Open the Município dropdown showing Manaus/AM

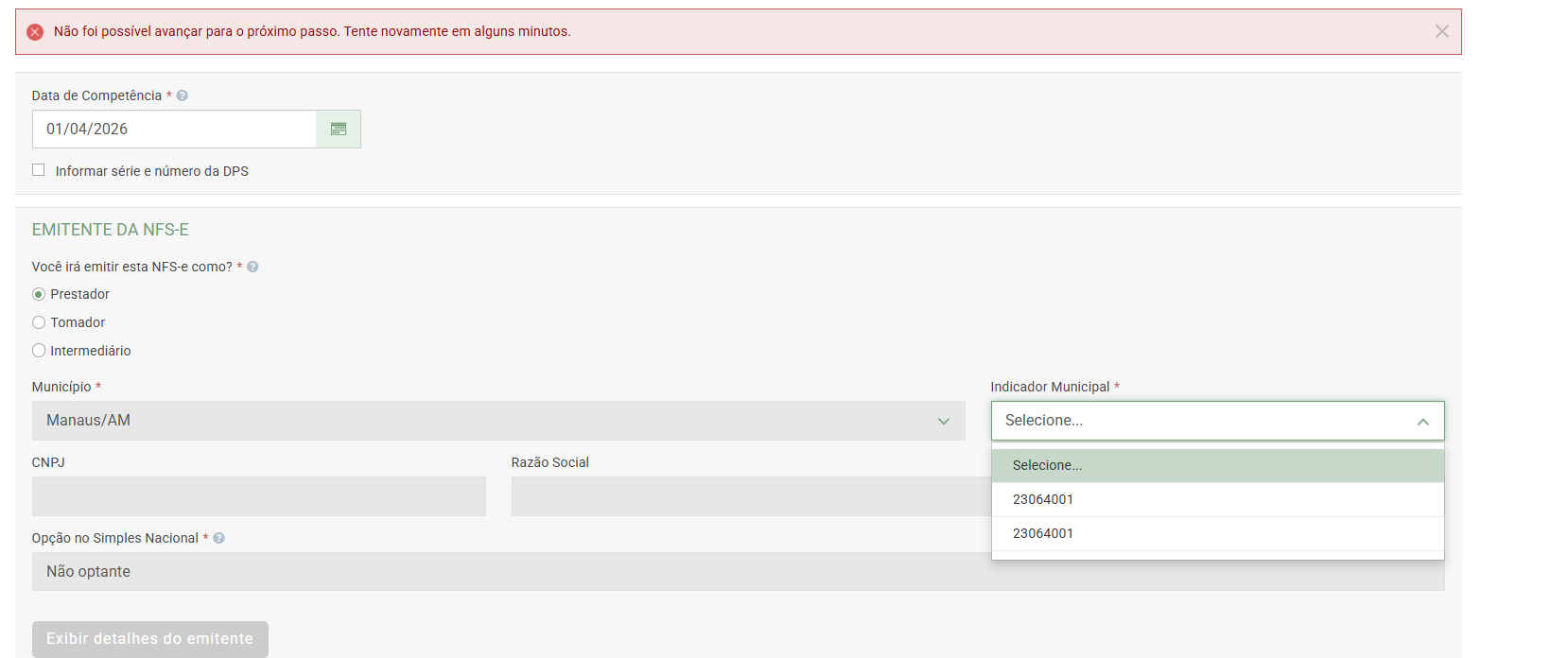497,421
